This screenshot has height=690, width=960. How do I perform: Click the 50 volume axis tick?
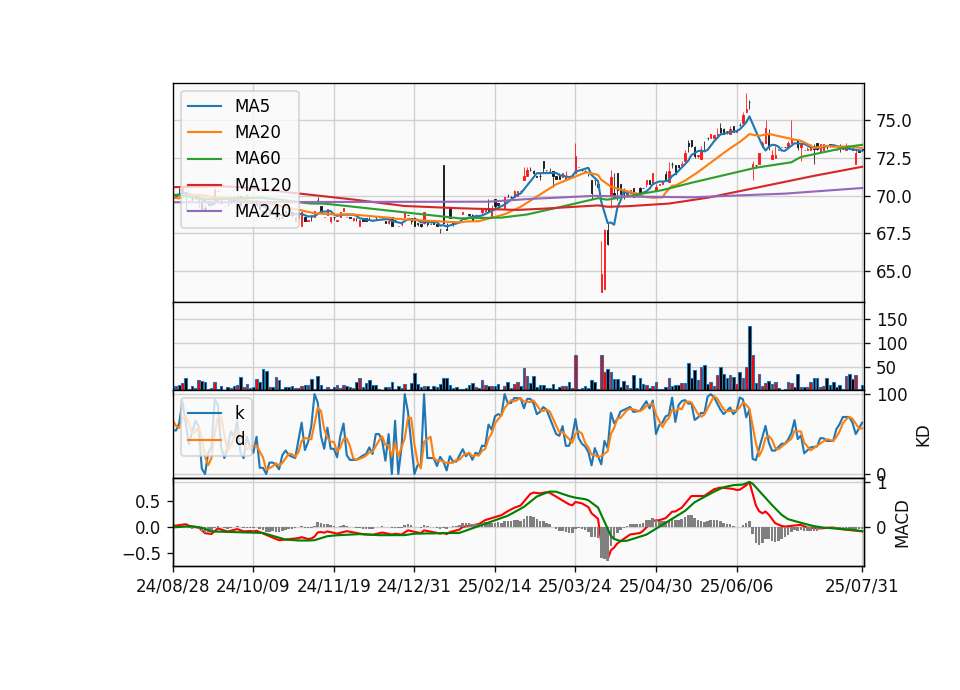[887, 368]
